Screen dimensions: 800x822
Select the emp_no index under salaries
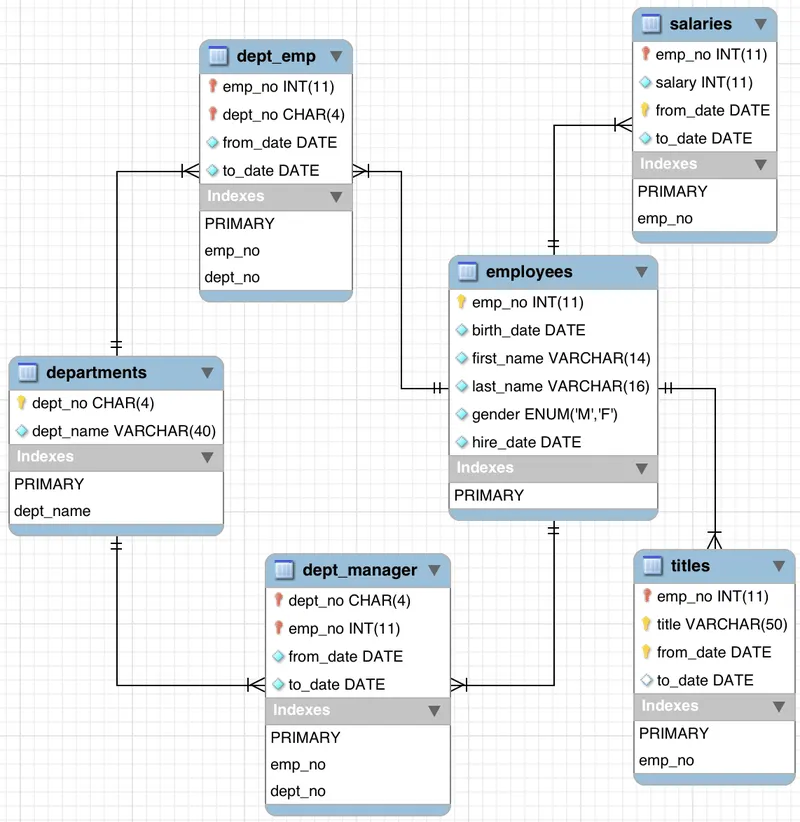(x=663, y=218)
